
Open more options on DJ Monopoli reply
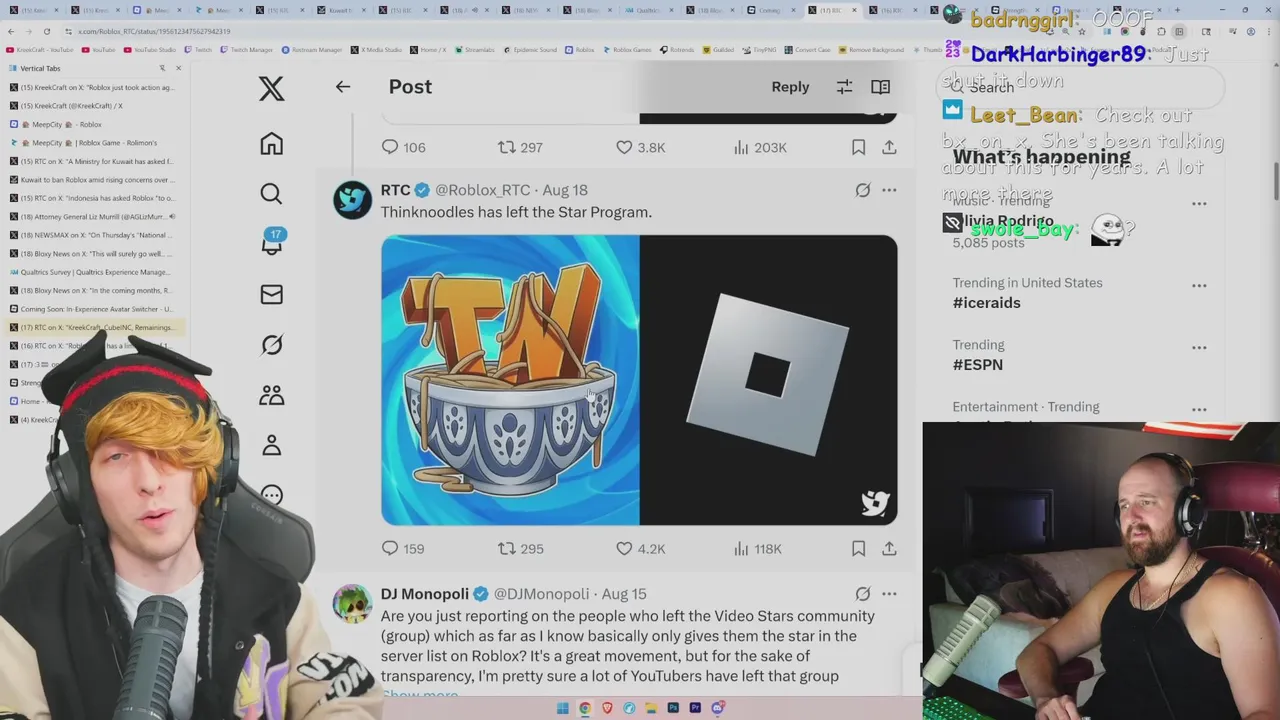(x=889, y=594)
